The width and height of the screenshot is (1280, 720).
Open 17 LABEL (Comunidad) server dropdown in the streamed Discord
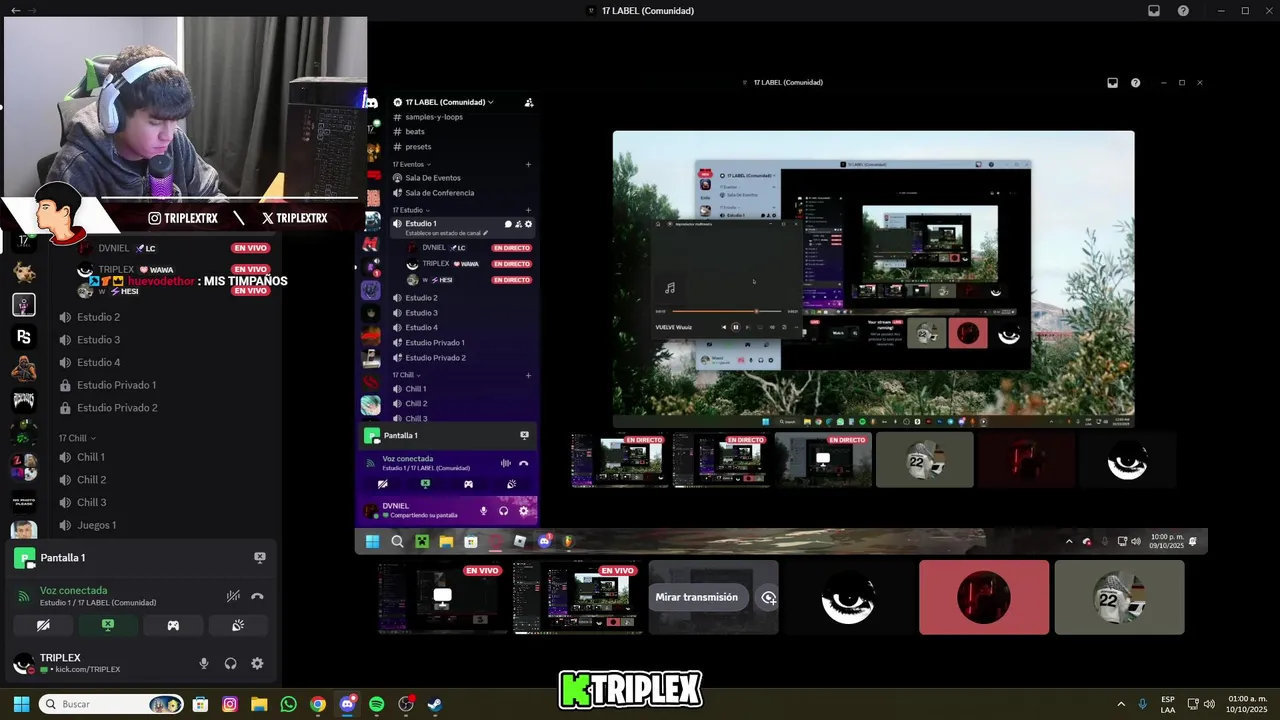click(x=450, y=102)
